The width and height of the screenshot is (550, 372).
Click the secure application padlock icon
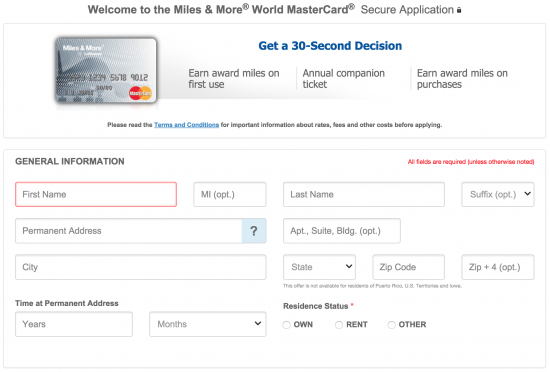click(459, 10)
